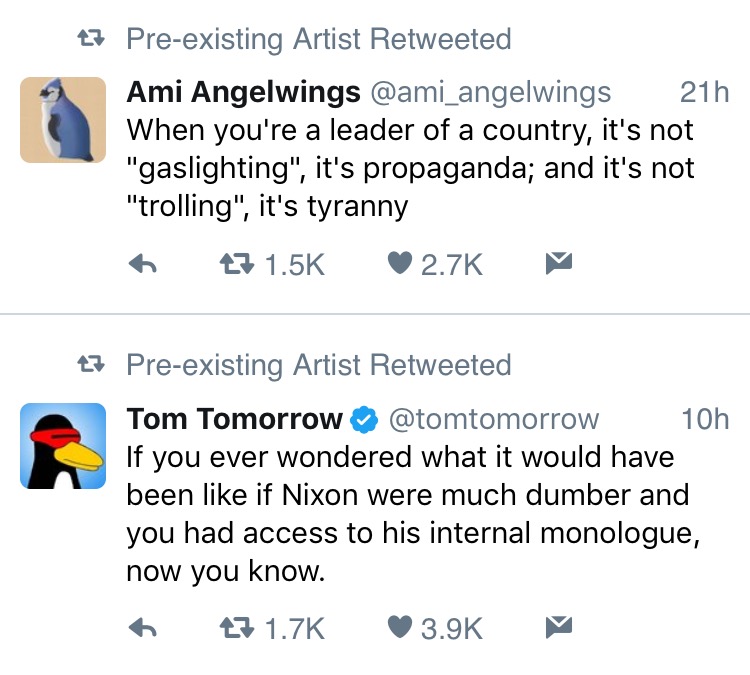Visit the @ami_angelwings handle
This screenshot has height=675, width=750.
(491, 92)
